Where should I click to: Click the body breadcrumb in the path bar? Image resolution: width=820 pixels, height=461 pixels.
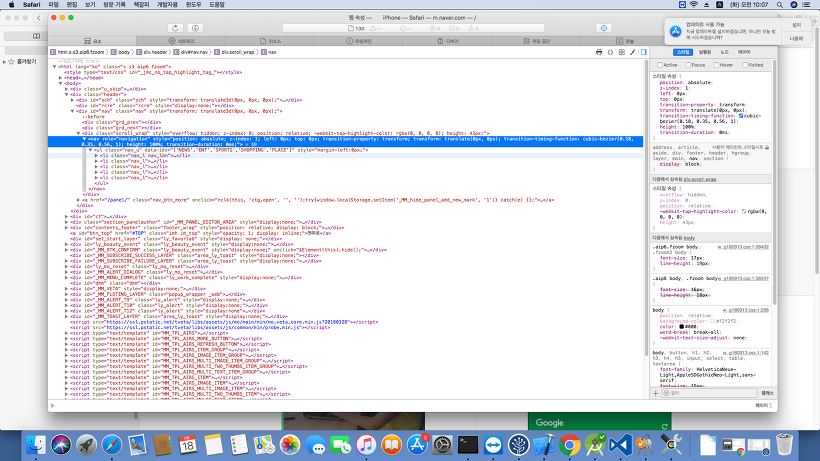[x=120, y=52]
